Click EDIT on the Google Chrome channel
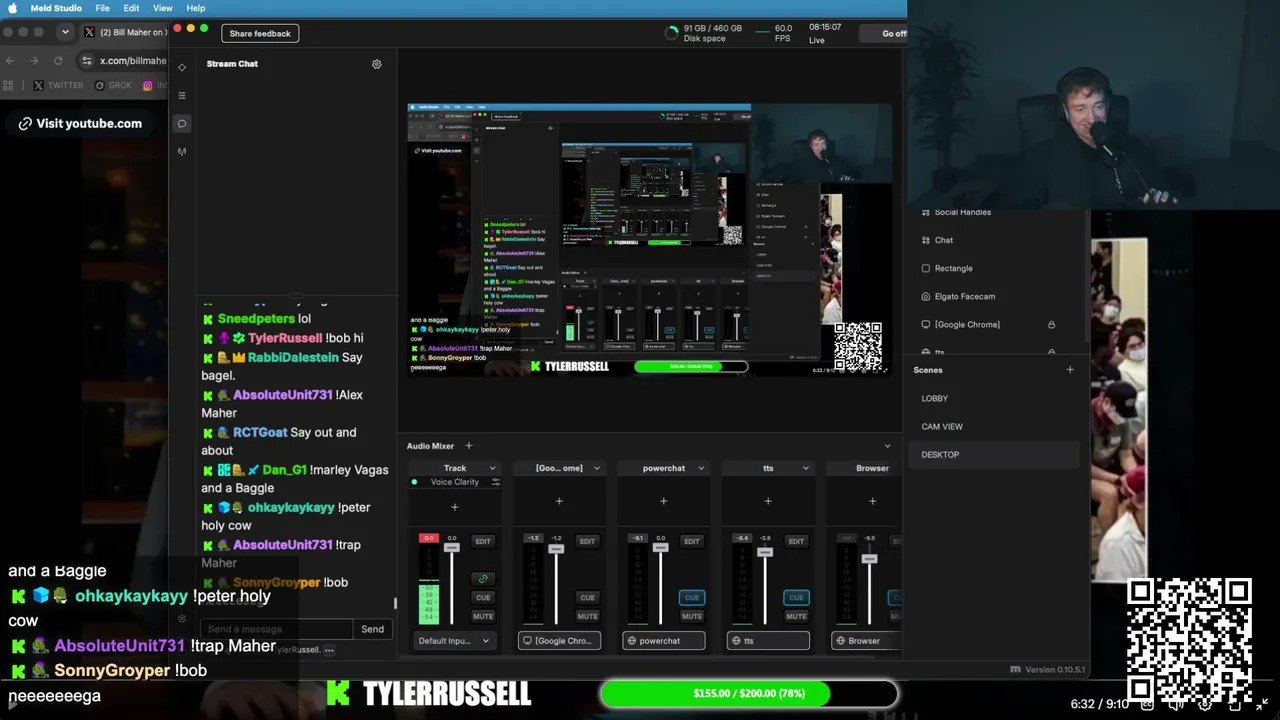 coord(587,541)
